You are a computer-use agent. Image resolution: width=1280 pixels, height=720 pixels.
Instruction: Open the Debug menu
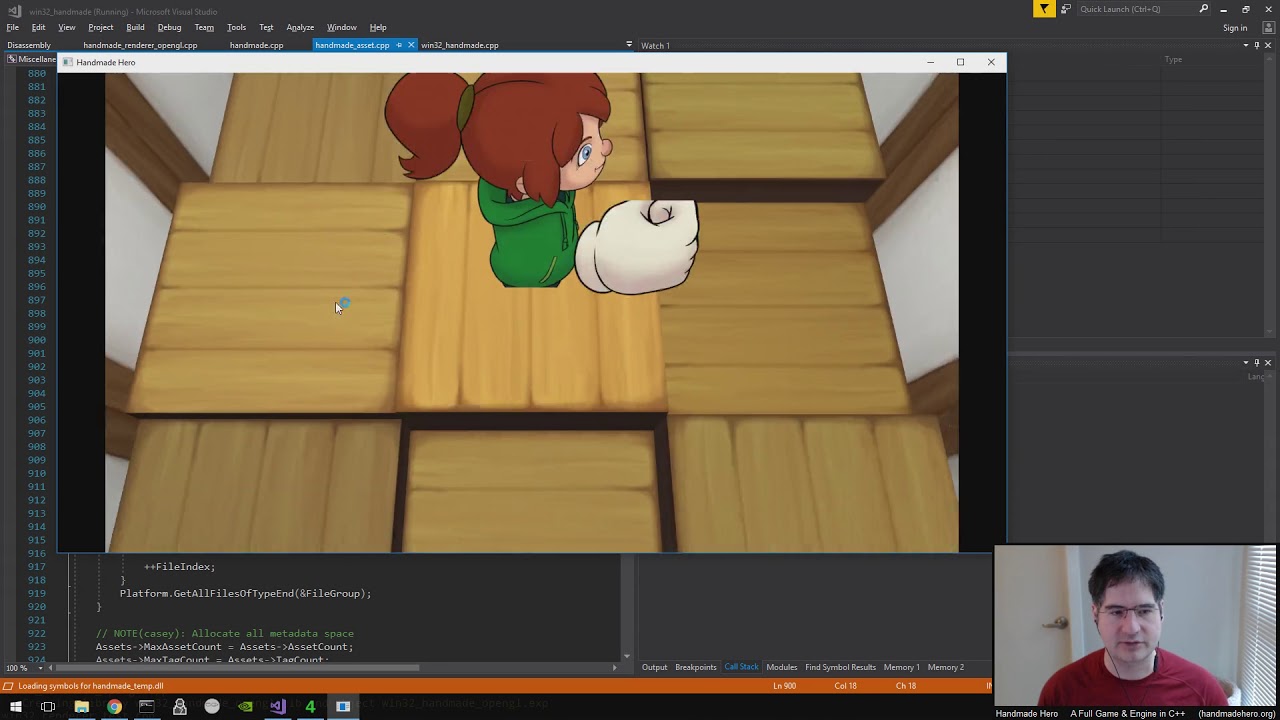(169, 28)
